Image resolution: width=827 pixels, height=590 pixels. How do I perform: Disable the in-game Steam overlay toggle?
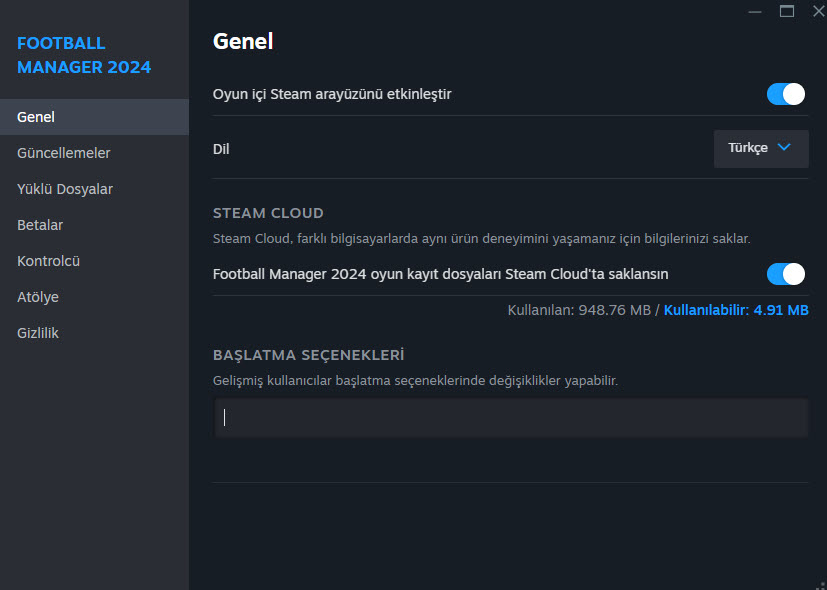click(x=786, y=94)
